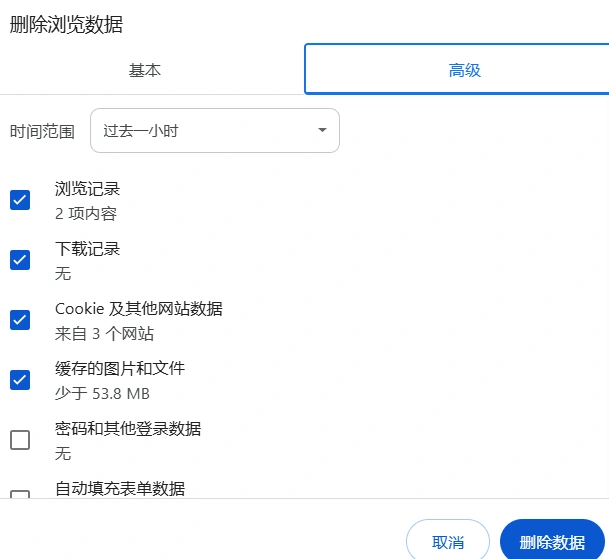Check 自动填充表单数据 checkbox
This screenshot has height=559, width=609.
coord(20,494)
